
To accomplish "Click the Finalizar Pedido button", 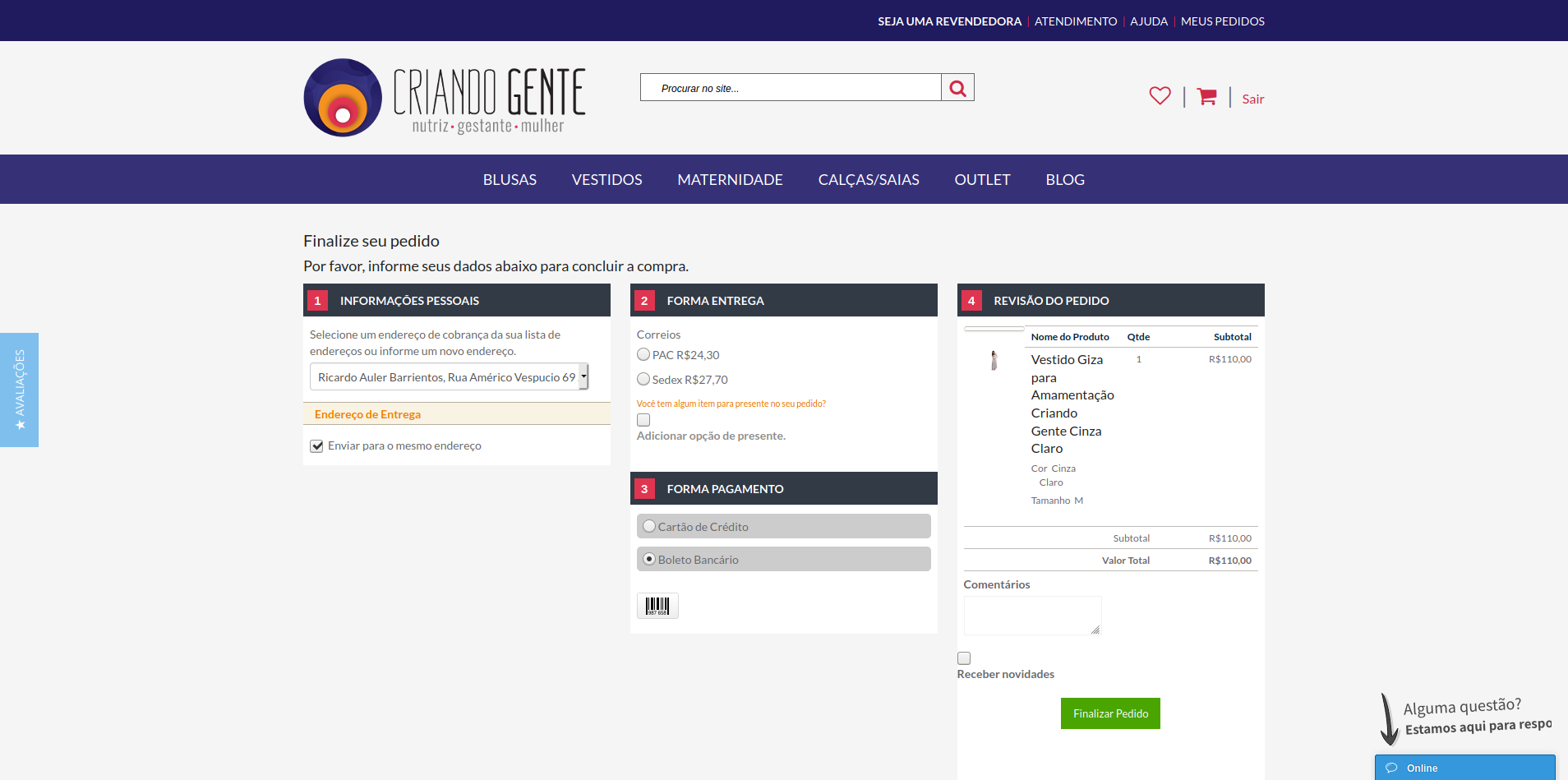I will [1110, 713].
